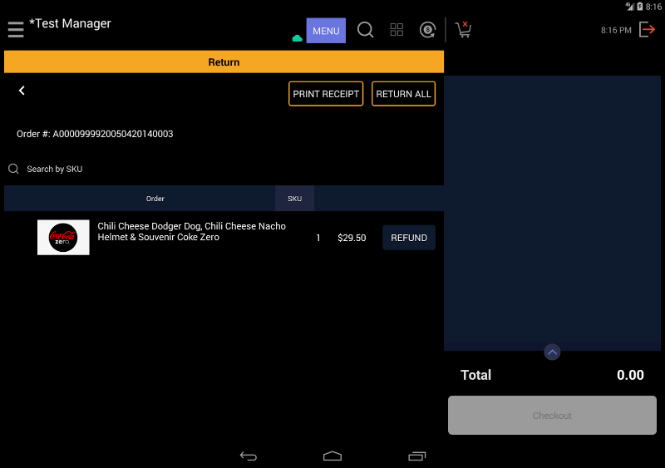
Task: Click the PRINT RECEIPT button
Action: coord(326,94)
